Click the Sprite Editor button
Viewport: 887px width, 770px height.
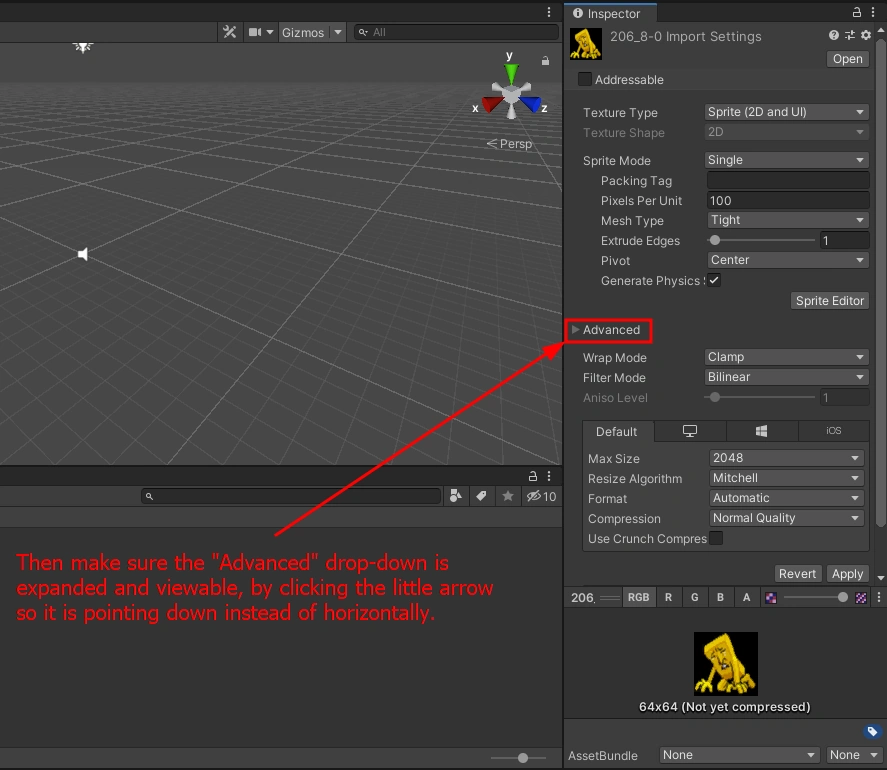click(829, 301)
